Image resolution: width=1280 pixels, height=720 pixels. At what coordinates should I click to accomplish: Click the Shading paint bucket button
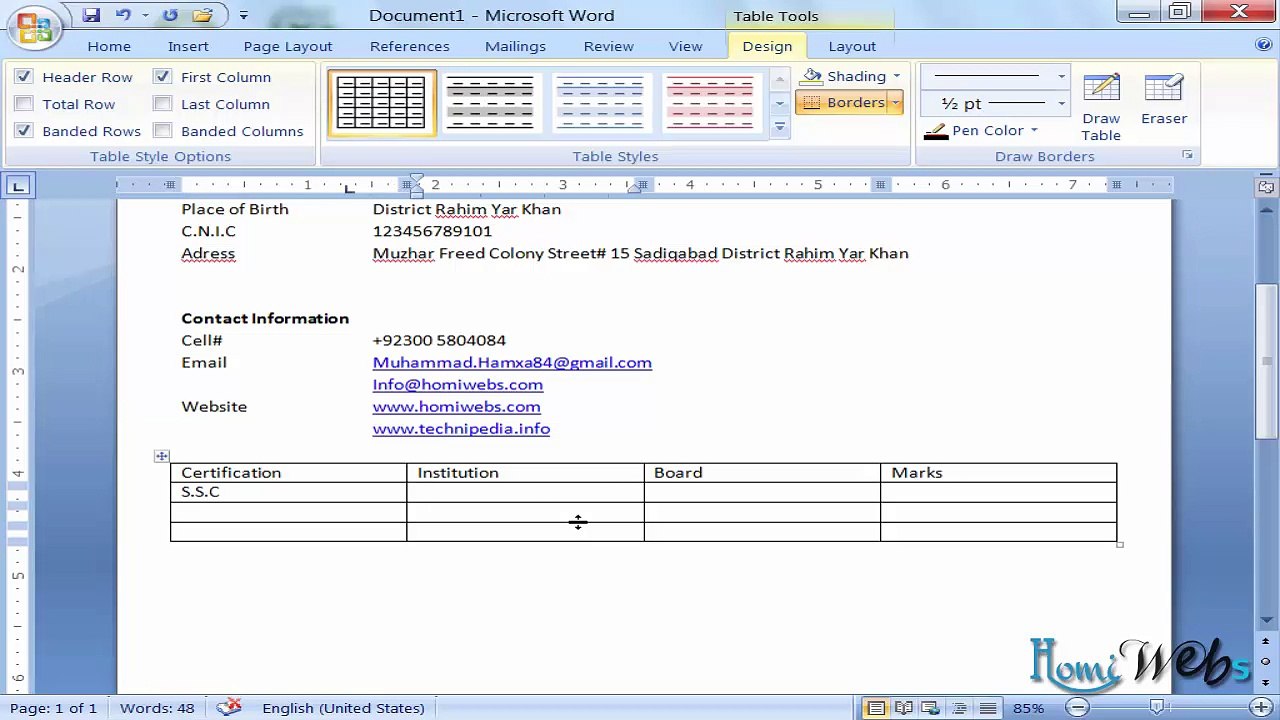[846, 76]
